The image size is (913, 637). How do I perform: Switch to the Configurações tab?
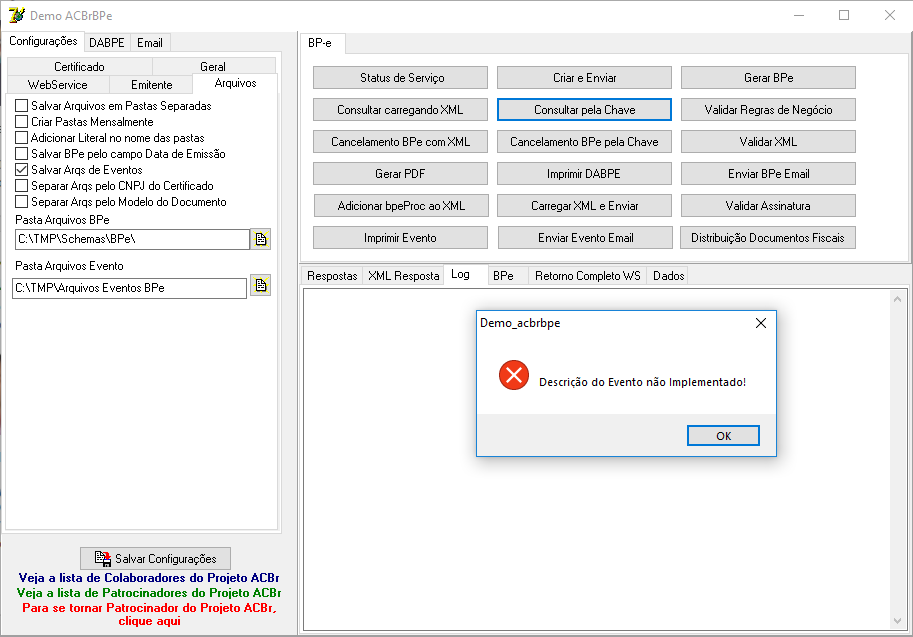[43, 41]
